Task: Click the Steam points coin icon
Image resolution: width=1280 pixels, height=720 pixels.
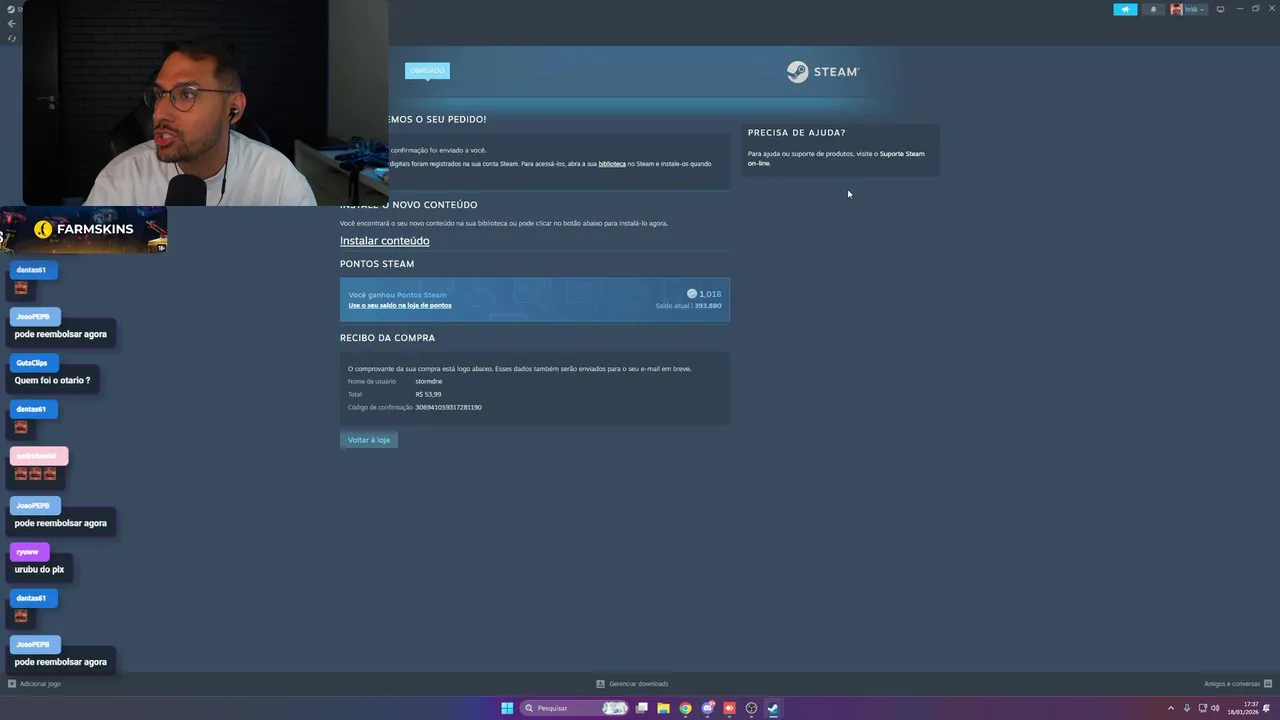Action: pyautogui.click(x=691, y=294)
